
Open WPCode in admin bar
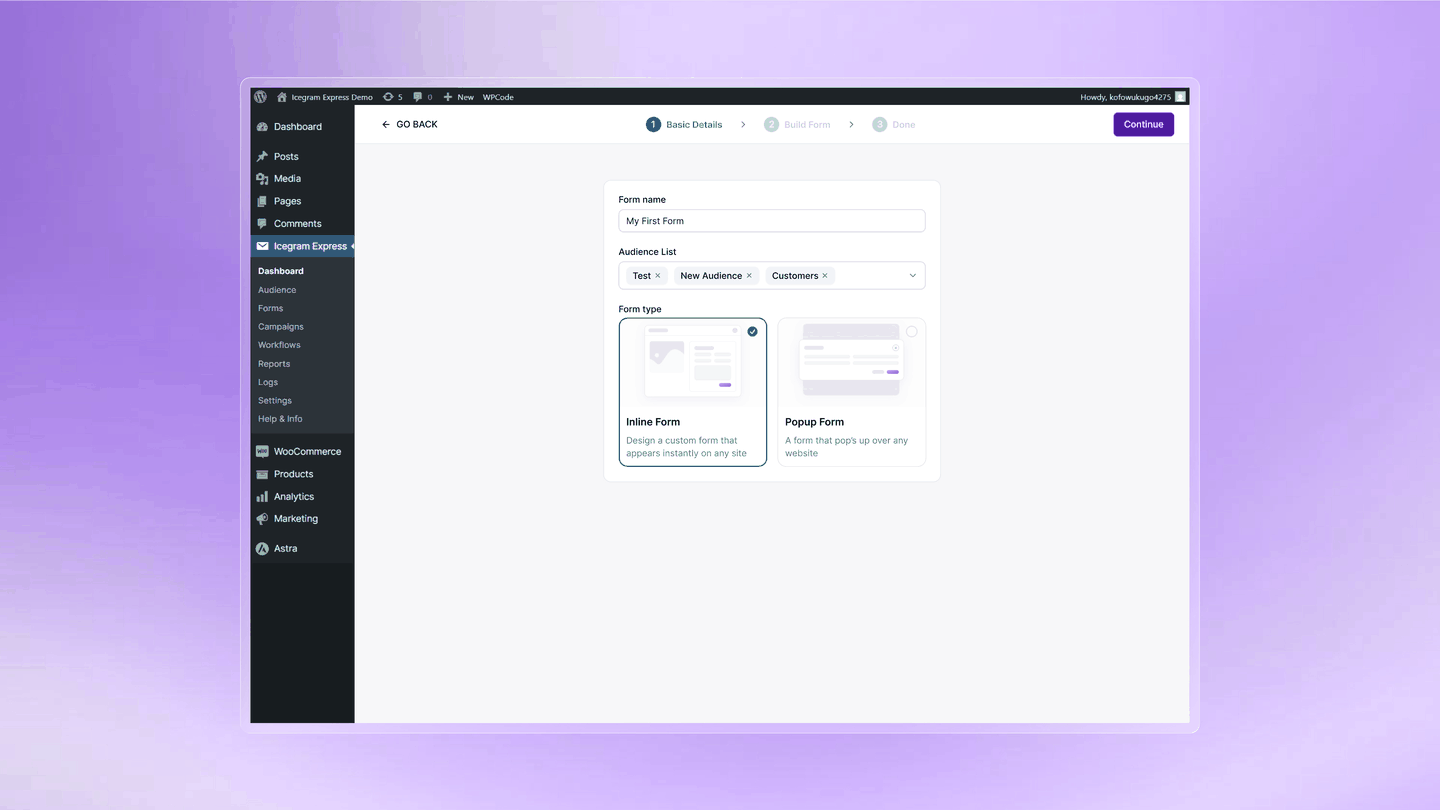(498, 97)
